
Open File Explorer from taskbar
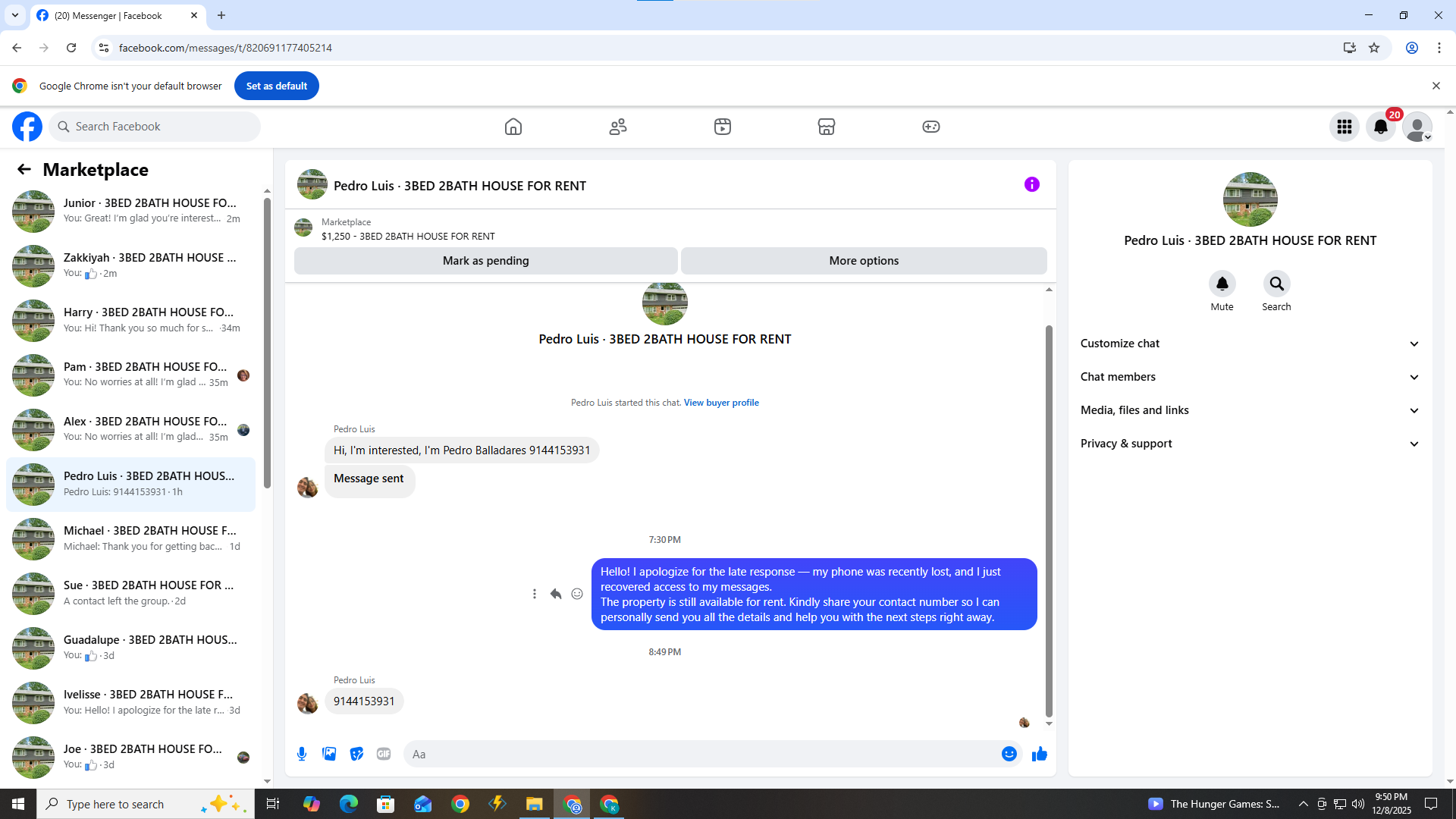pyautogui.click(x=535, y=804)
